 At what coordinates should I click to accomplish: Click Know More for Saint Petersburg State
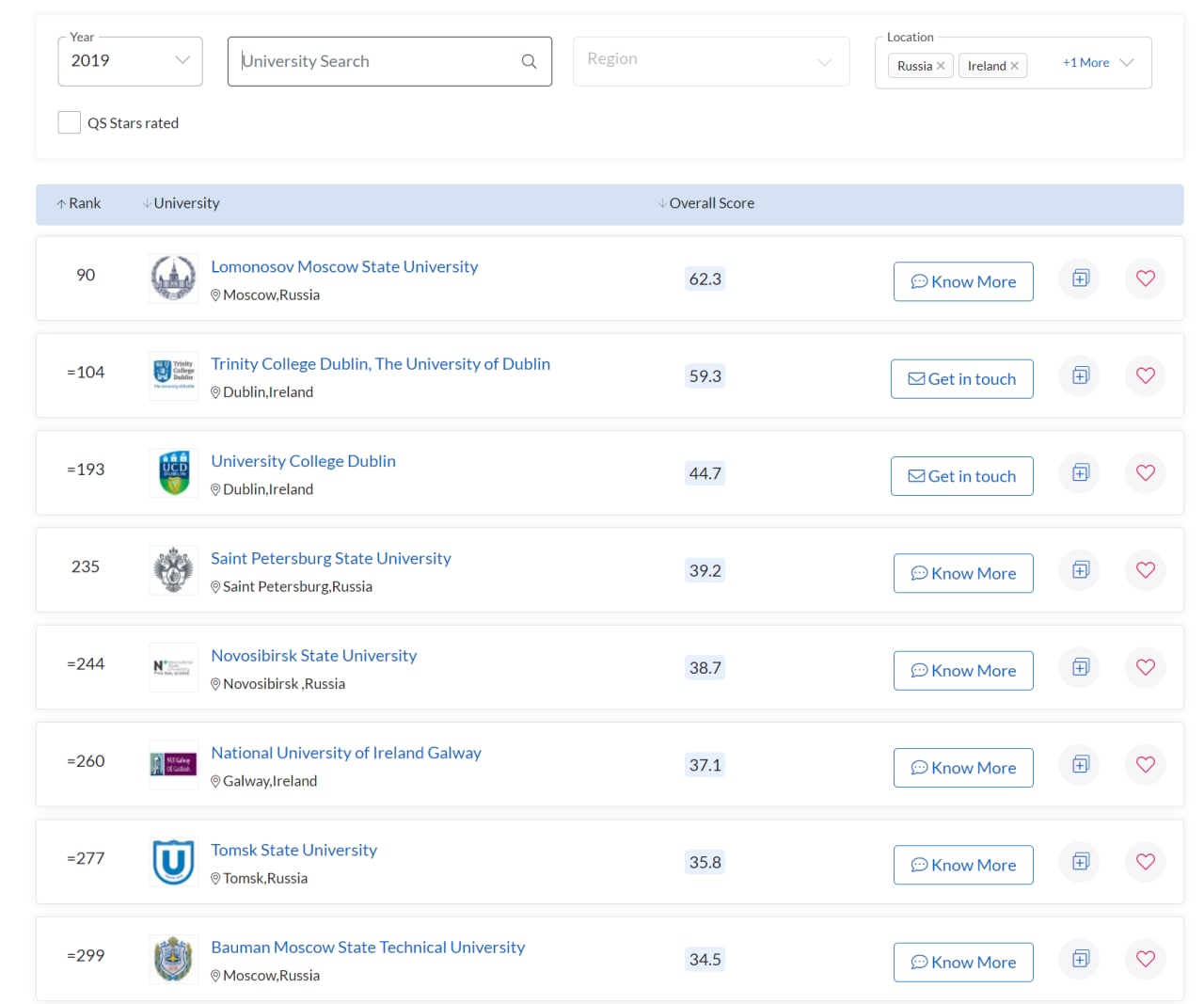click(x=963, y=573)
